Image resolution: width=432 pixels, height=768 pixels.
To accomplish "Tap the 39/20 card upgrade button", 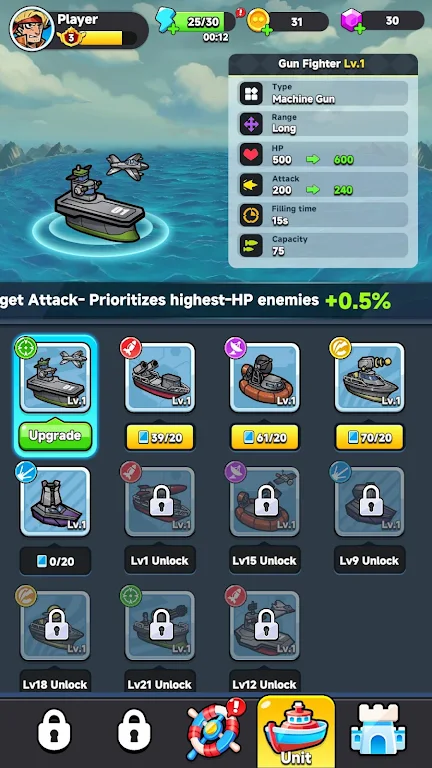I will pyautogui.click(x=160, y=437).
